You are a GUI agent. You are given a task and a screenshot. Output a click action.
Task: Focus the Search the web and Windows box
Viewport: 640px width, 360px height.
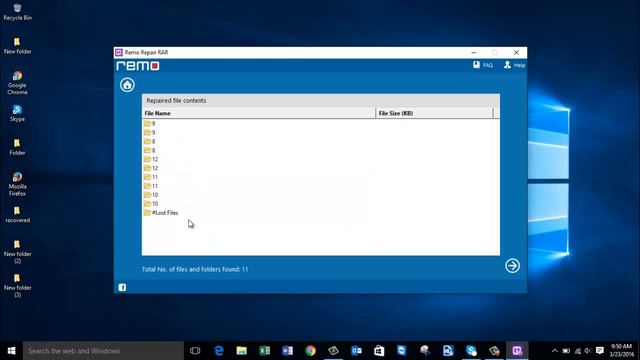click(103, 351)
